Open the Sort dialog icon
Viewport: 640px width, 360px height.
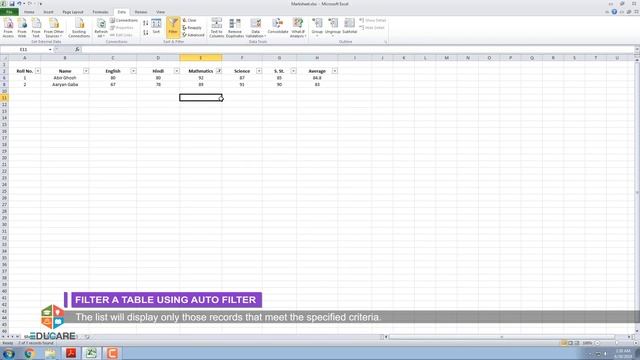click(x=156, y=26)
